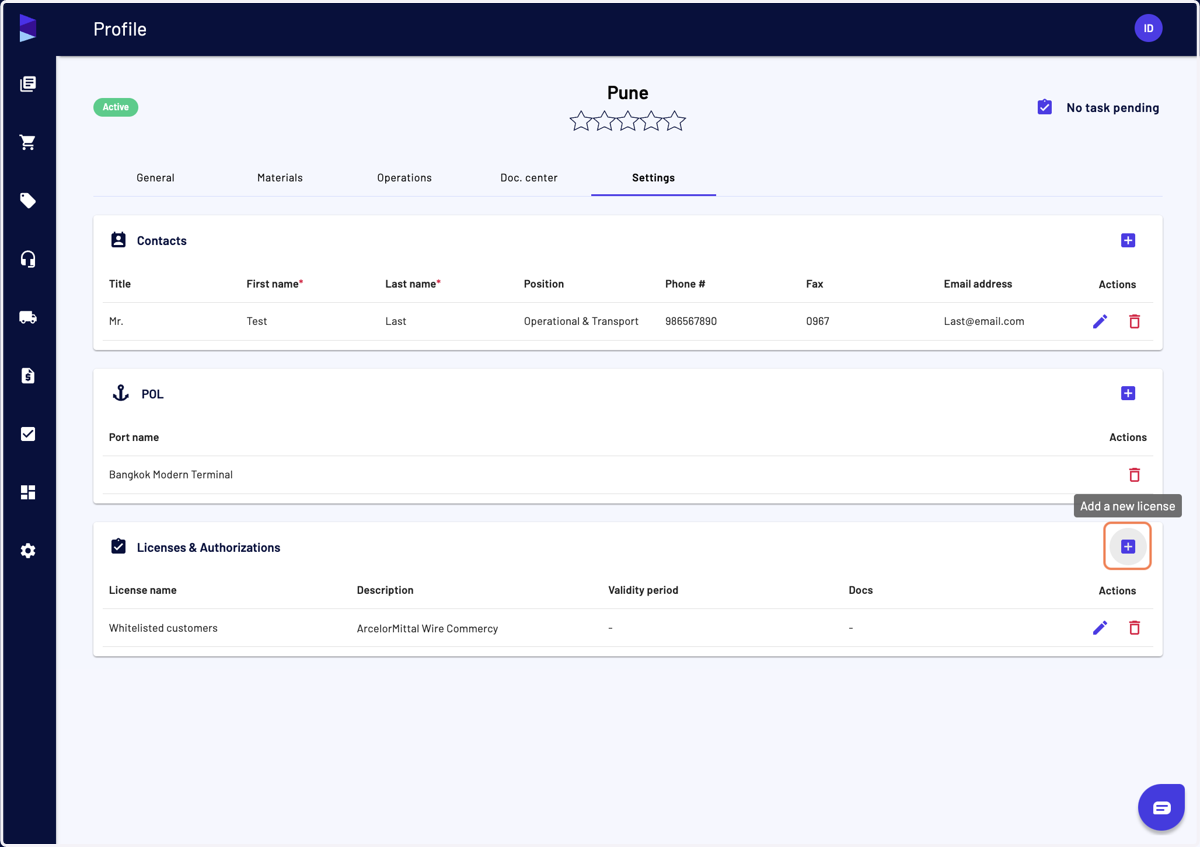Image resolution: width=1200 pixels, height=847 pixels.
Task: Click the Profile page heading
Action: point(120,29)
